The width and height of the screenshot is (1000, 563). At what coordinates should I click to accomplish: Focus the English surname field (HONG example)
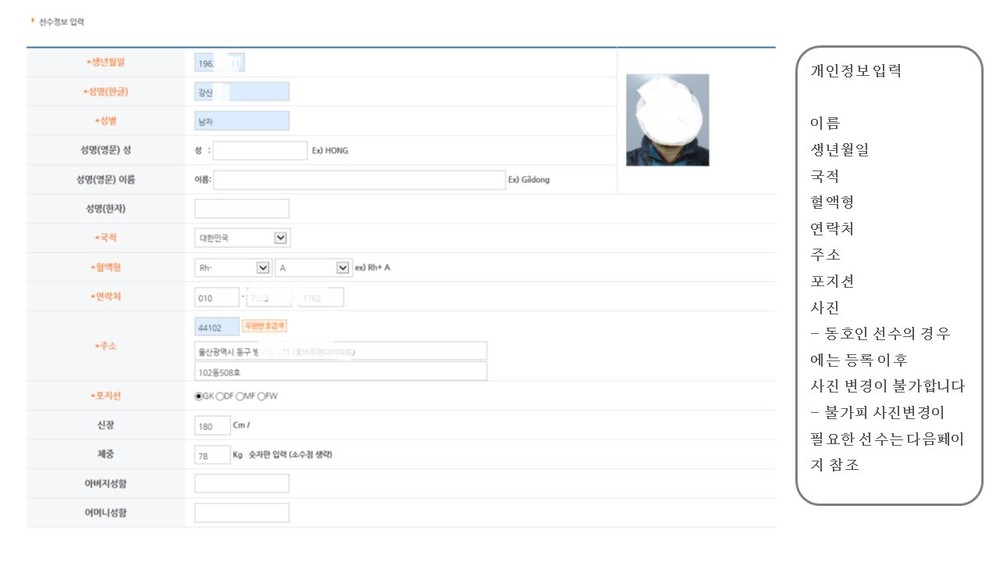coord(260,150)
